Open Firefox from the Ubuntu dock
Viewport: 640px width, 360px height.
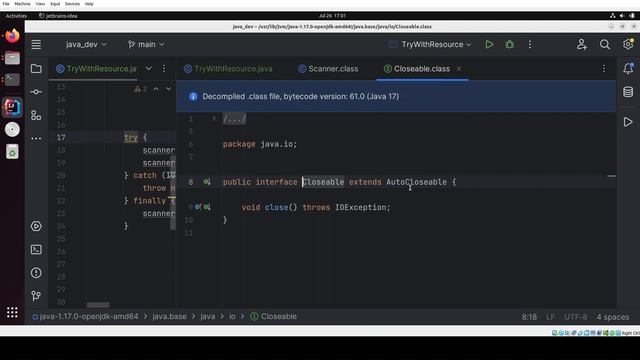click(x=12, y=36)
